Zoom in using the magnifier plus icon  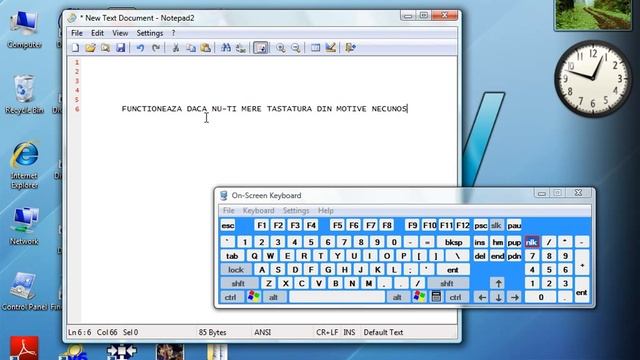[x=280, y=48]
